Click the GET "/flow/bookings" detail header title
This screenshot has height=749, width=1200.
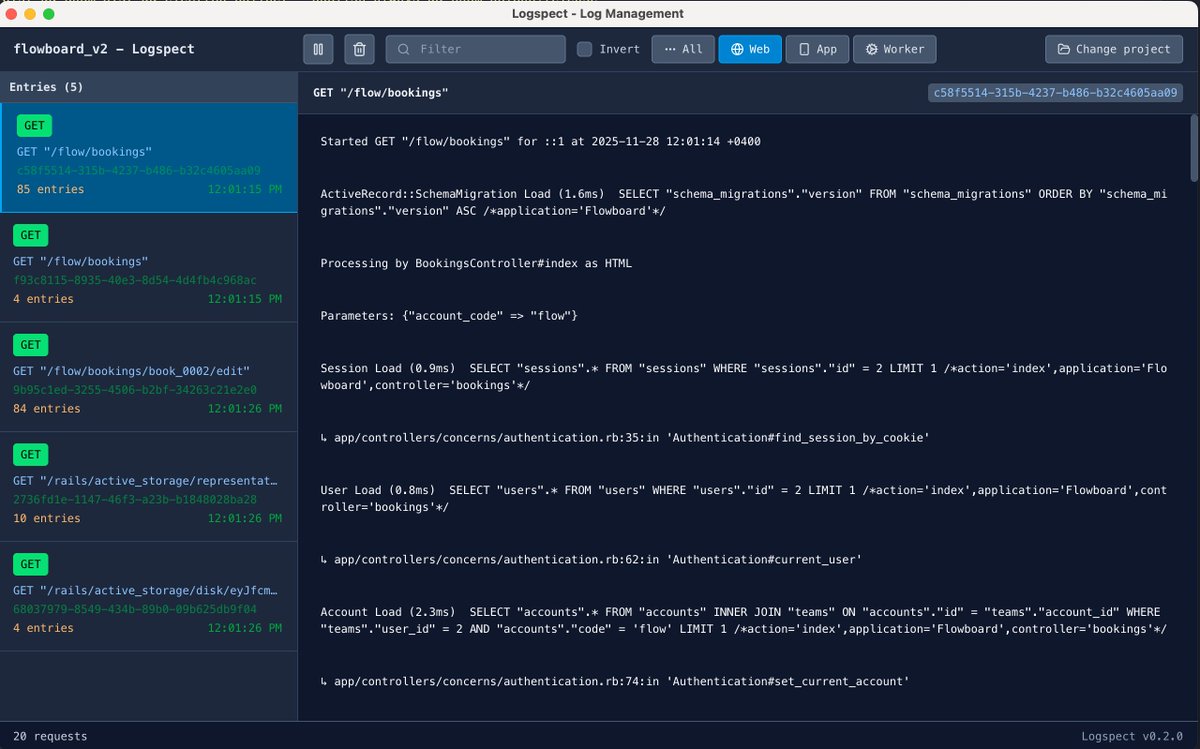tap(380, 93)
